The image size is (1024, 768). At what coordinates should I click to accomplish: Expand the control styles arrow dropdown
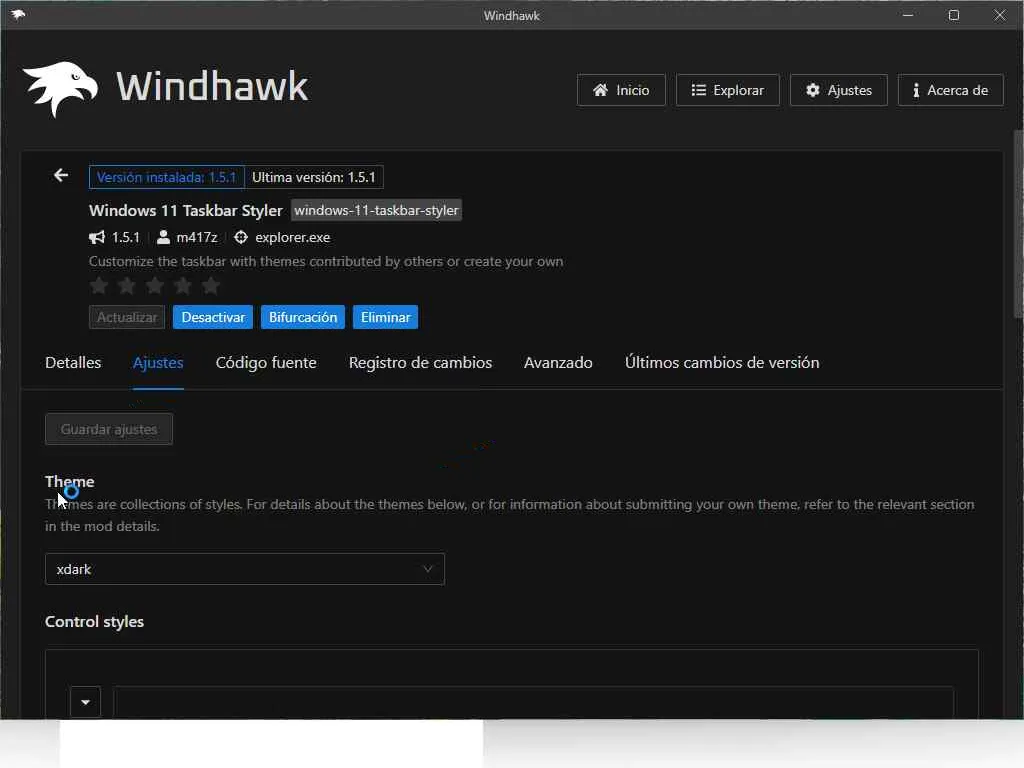point(86,702)
